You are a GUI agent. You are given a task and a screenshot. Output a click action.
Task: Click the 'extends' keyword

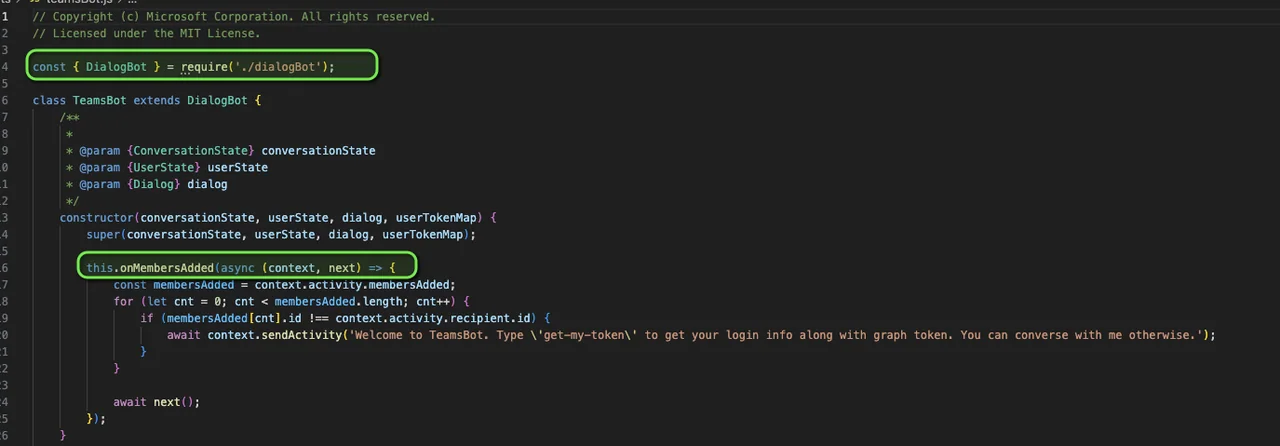156,100
